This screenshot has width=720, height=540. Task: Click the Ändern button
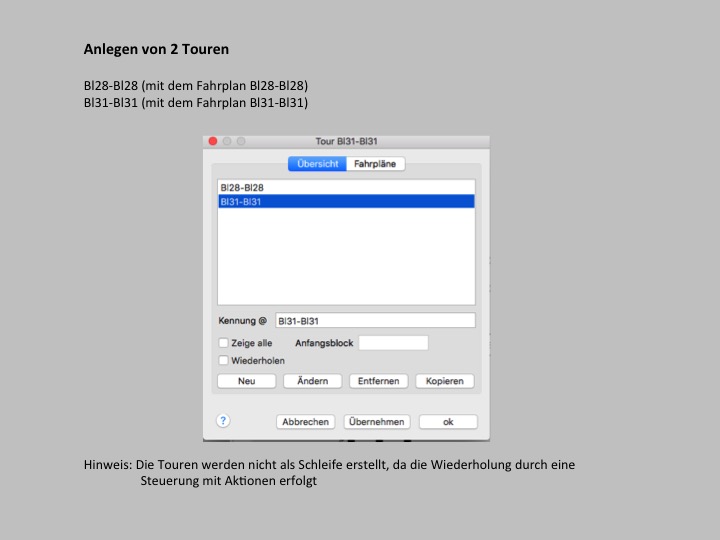click(x=312, y=381)
